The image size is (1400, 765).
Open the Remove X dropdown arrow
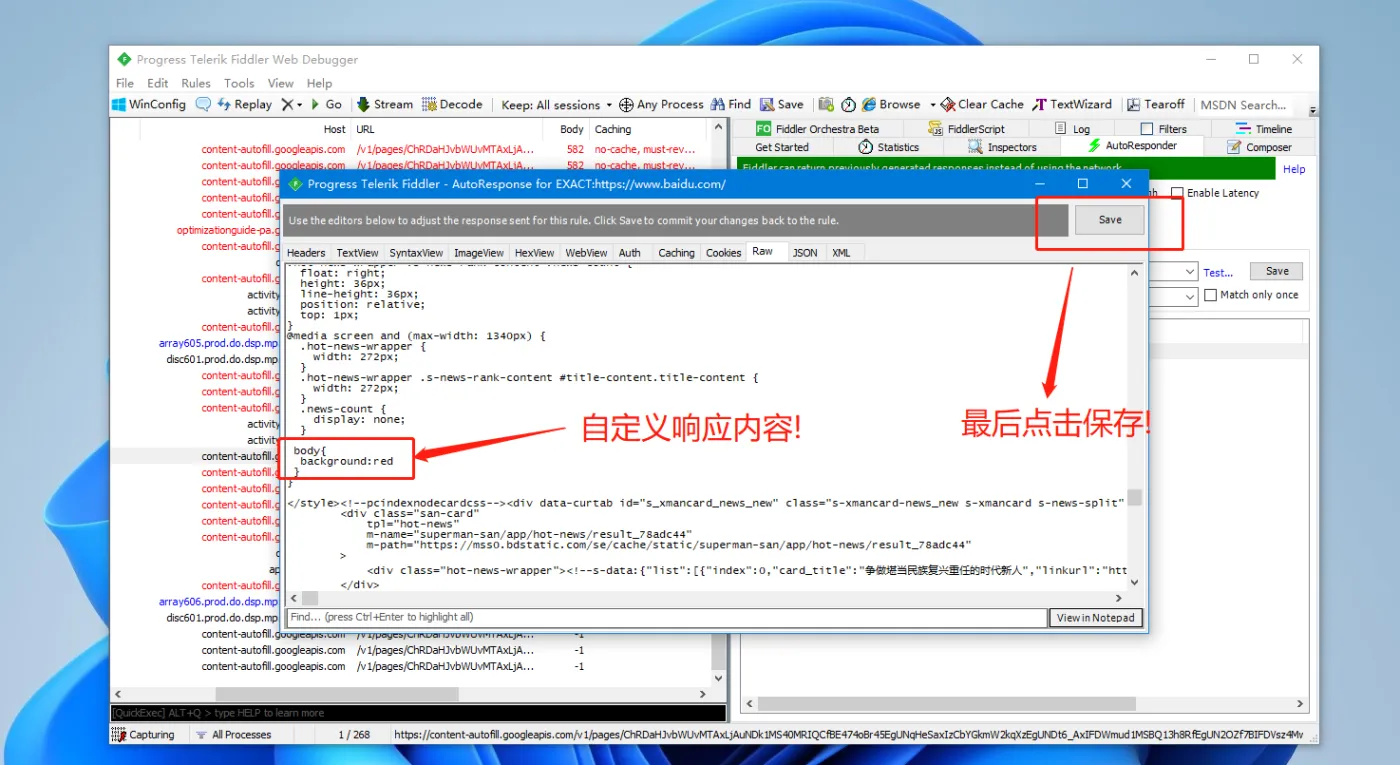[298, 104]
